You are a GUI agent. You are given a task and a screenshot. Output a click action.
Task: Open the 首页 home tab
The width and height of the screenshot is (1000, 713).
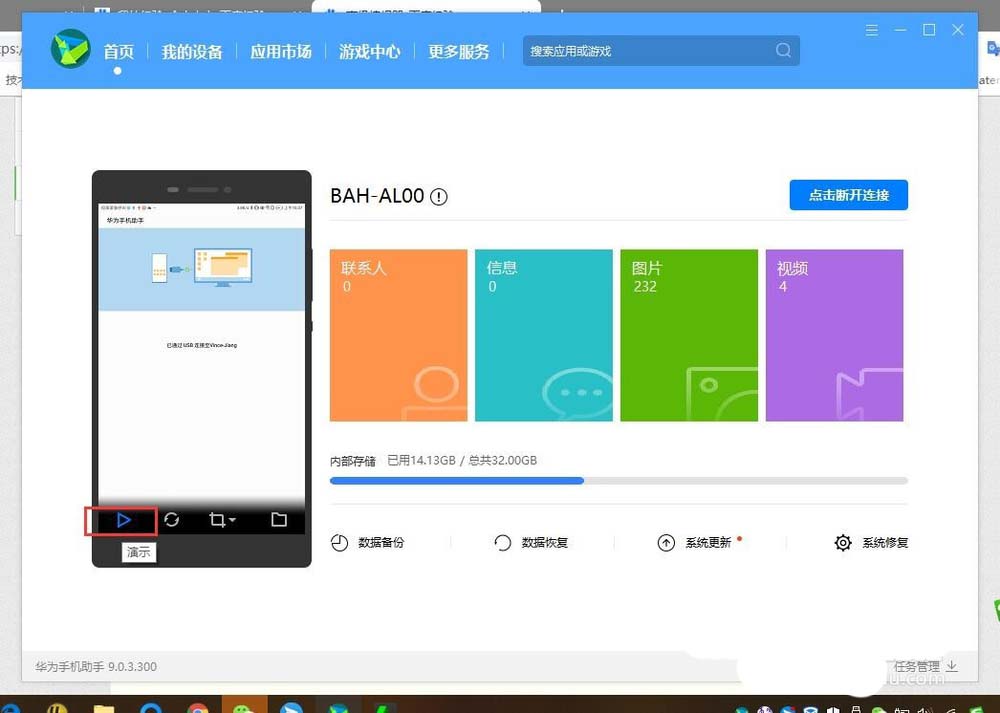pos(119,51)
